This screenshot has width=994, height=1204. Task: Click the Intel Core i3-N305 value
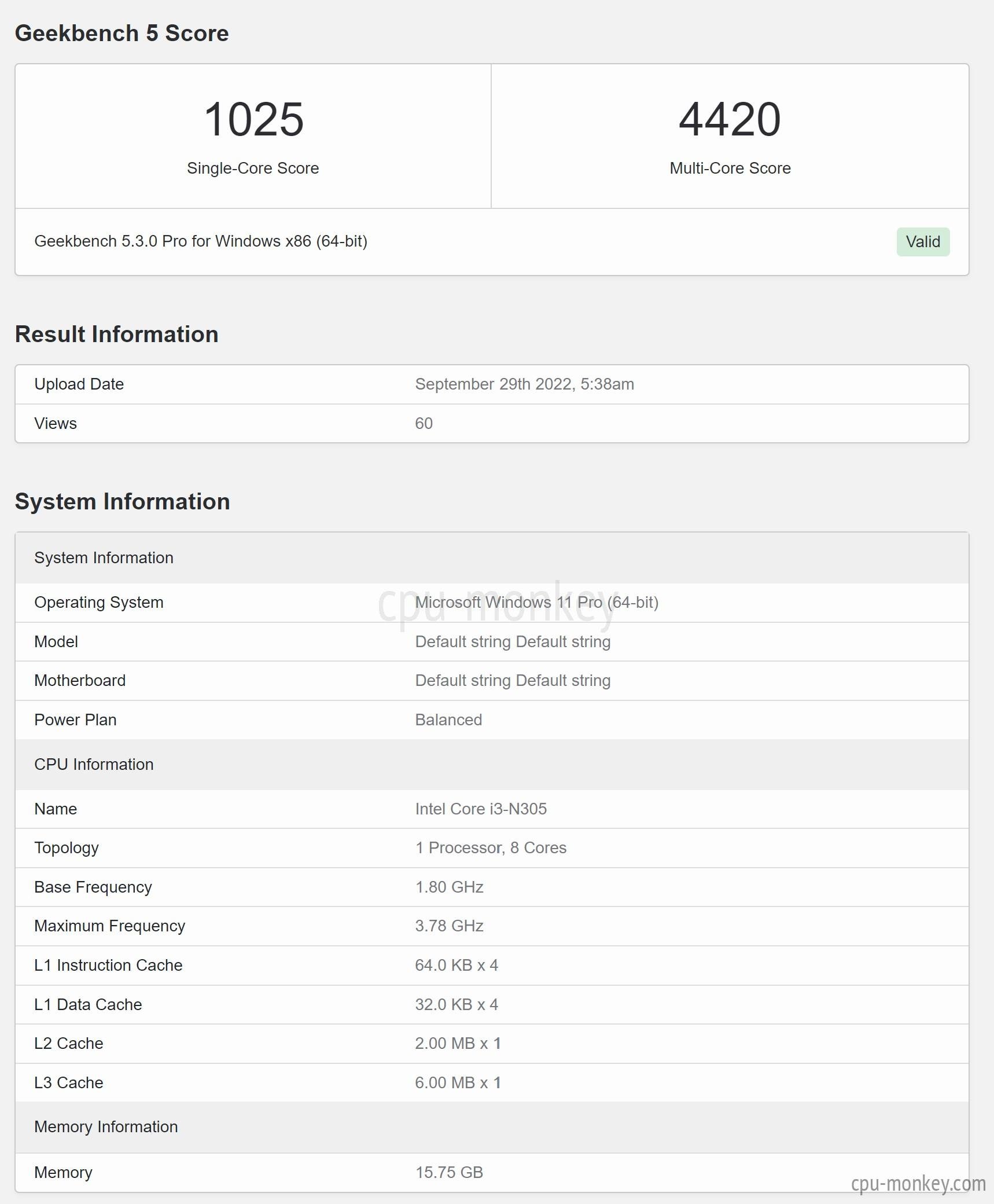(481, 809)
